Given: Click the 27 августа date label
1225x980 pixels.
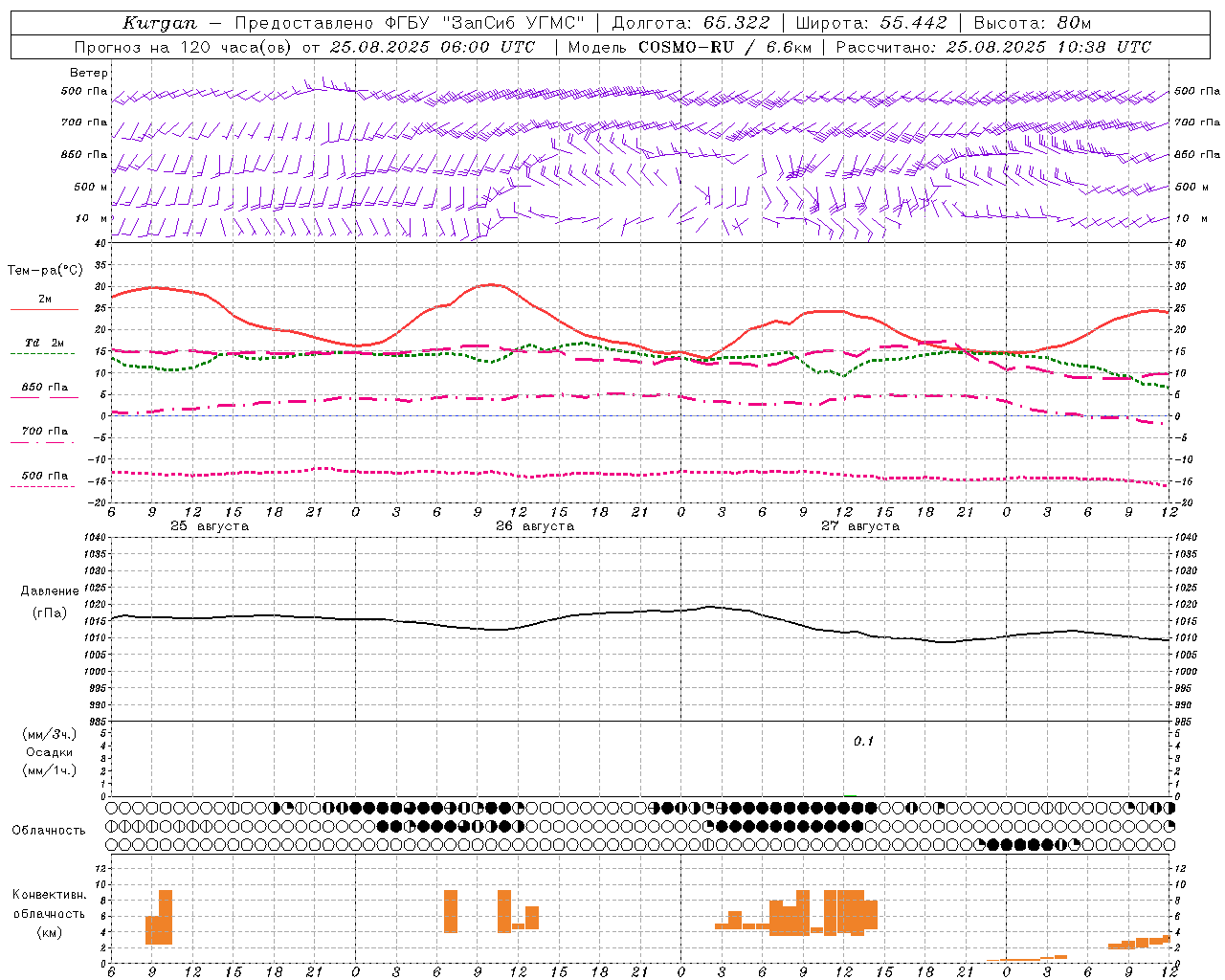Looking at the screenshot, I should pos(860,526).
